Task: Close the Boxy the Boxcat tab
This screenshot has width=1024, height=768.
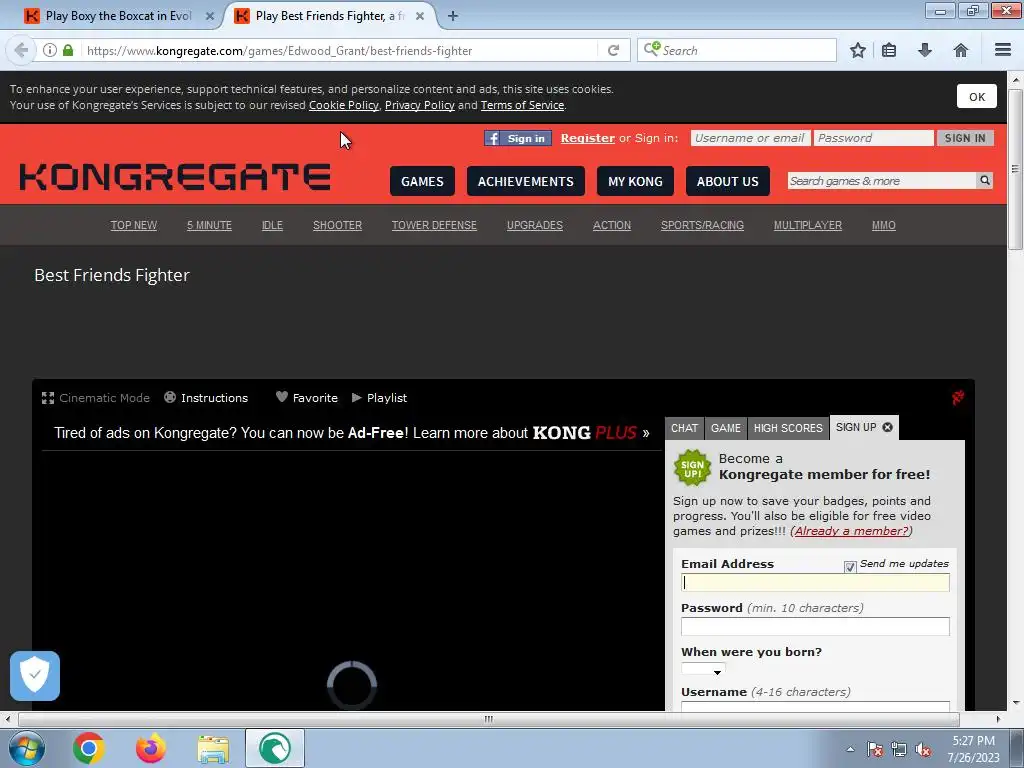Action: pyautogui.click(x=210, y=16)
